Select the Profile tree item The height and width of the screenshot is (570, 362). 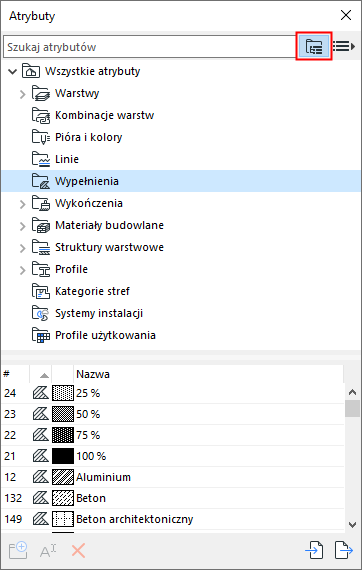[x=71, y=269]
